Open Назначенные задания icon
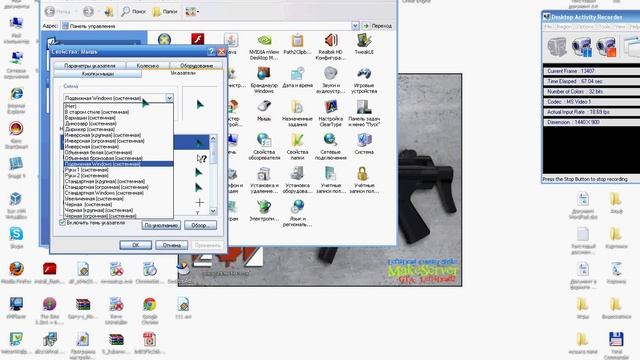The width and height of the screenshot is (640, 360). 297,113
